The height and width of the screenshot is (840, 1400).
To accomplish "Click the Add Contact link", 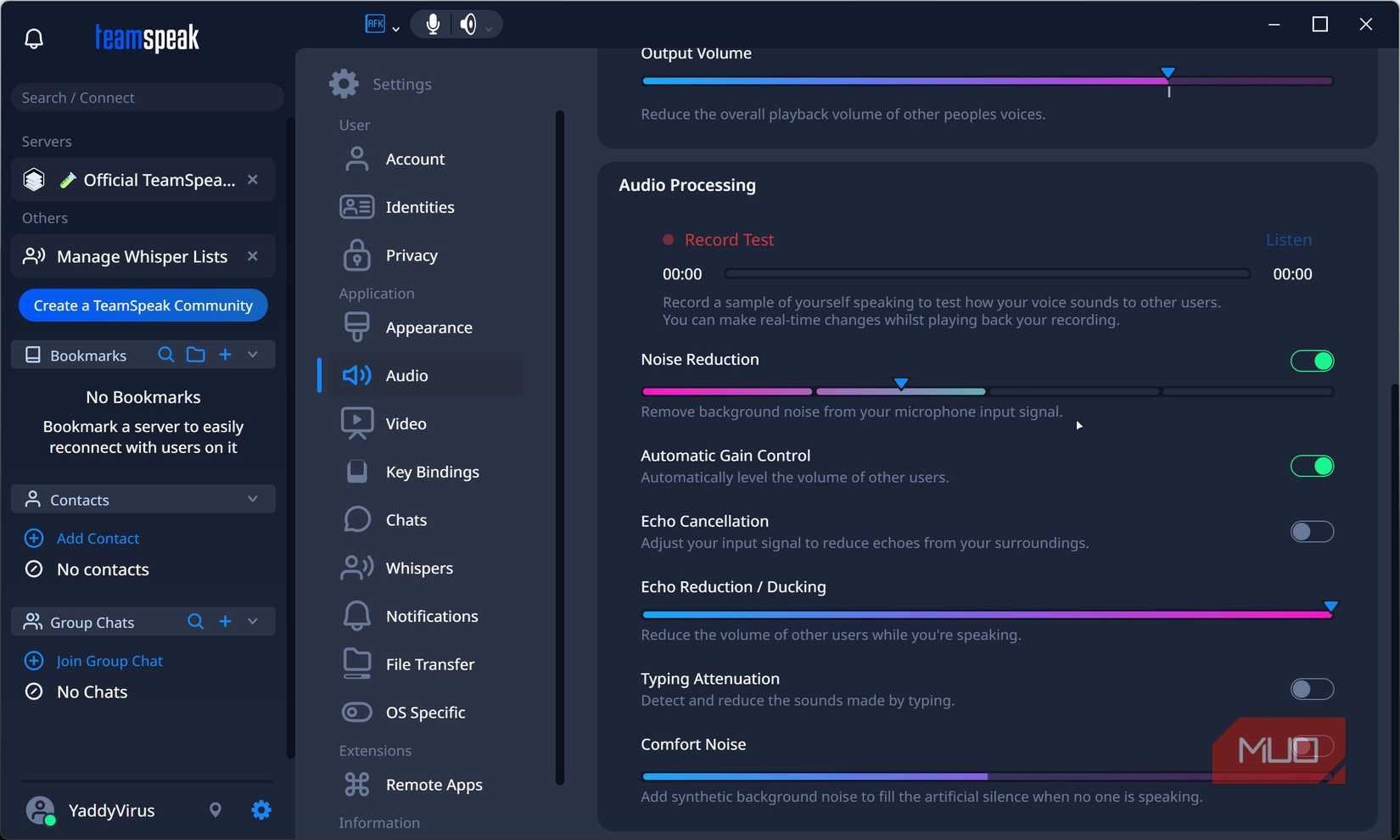I will (98, 538).
